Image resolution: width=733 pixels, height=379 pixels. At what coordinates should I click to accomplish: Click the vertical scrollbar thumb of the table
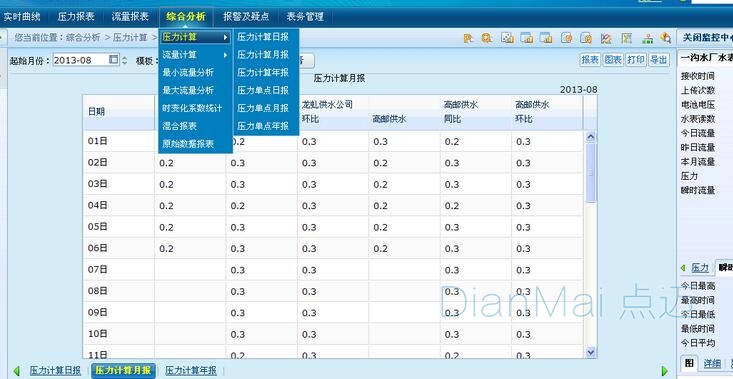point(590,172)
